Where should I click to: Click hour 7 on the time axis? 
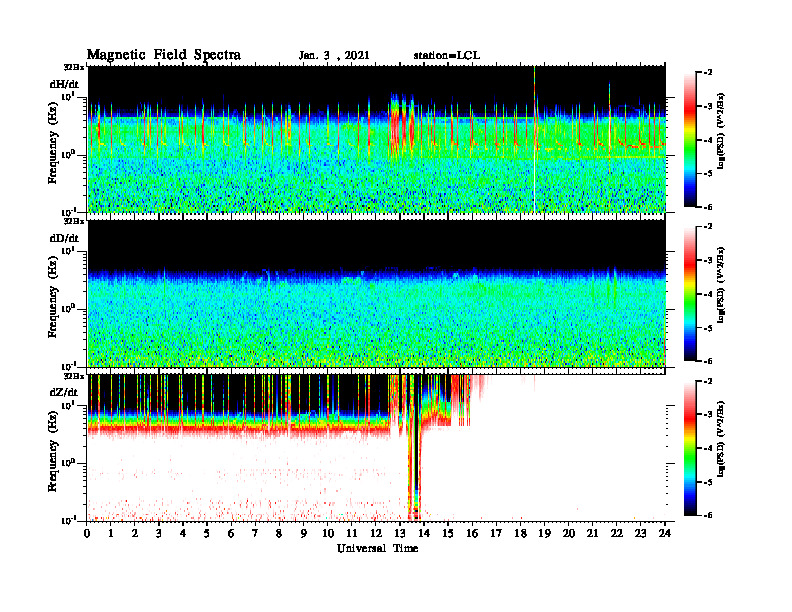click(255, 533)
